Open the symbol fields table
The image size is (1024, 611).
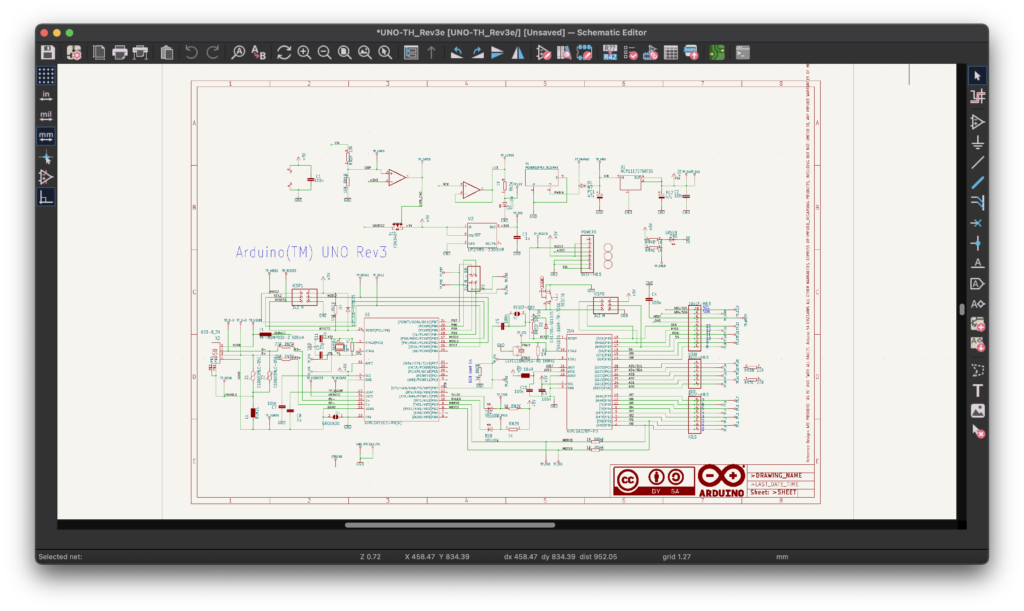(x=671, y=53)
